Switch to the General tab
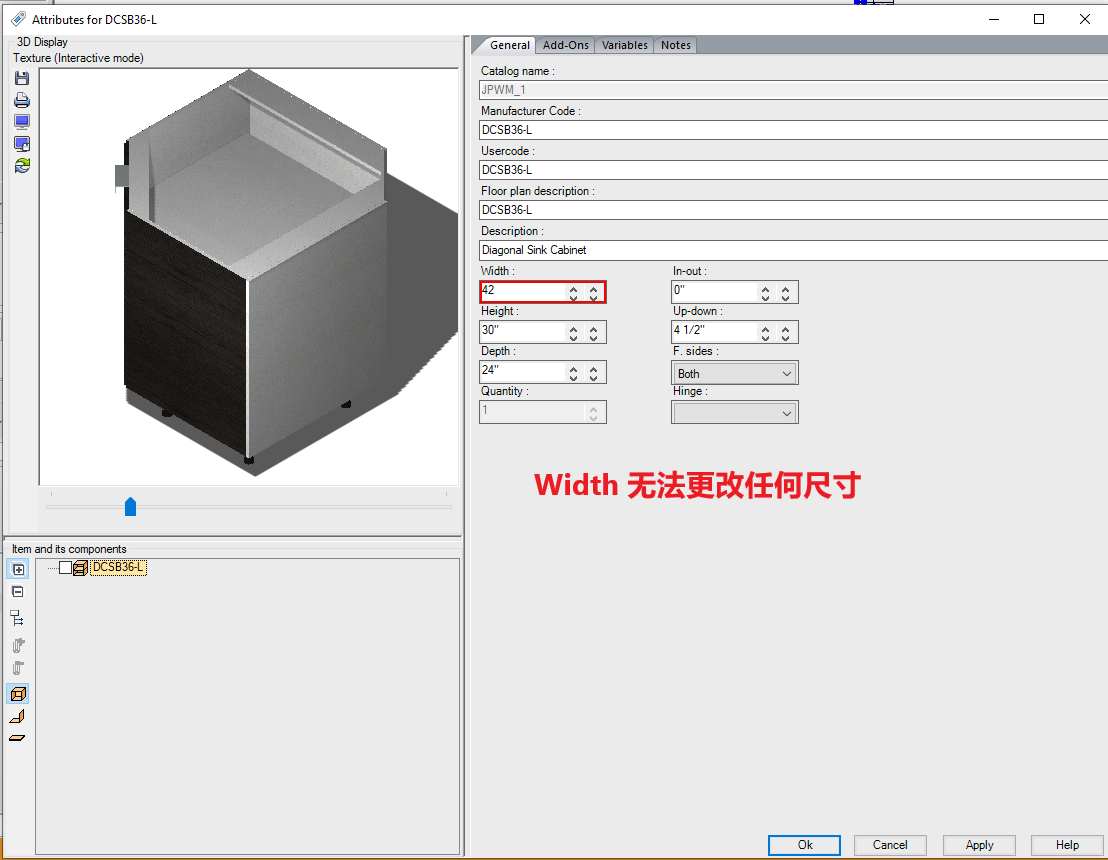This screenshot has height=860, width=1108. [x=509, y=45]
